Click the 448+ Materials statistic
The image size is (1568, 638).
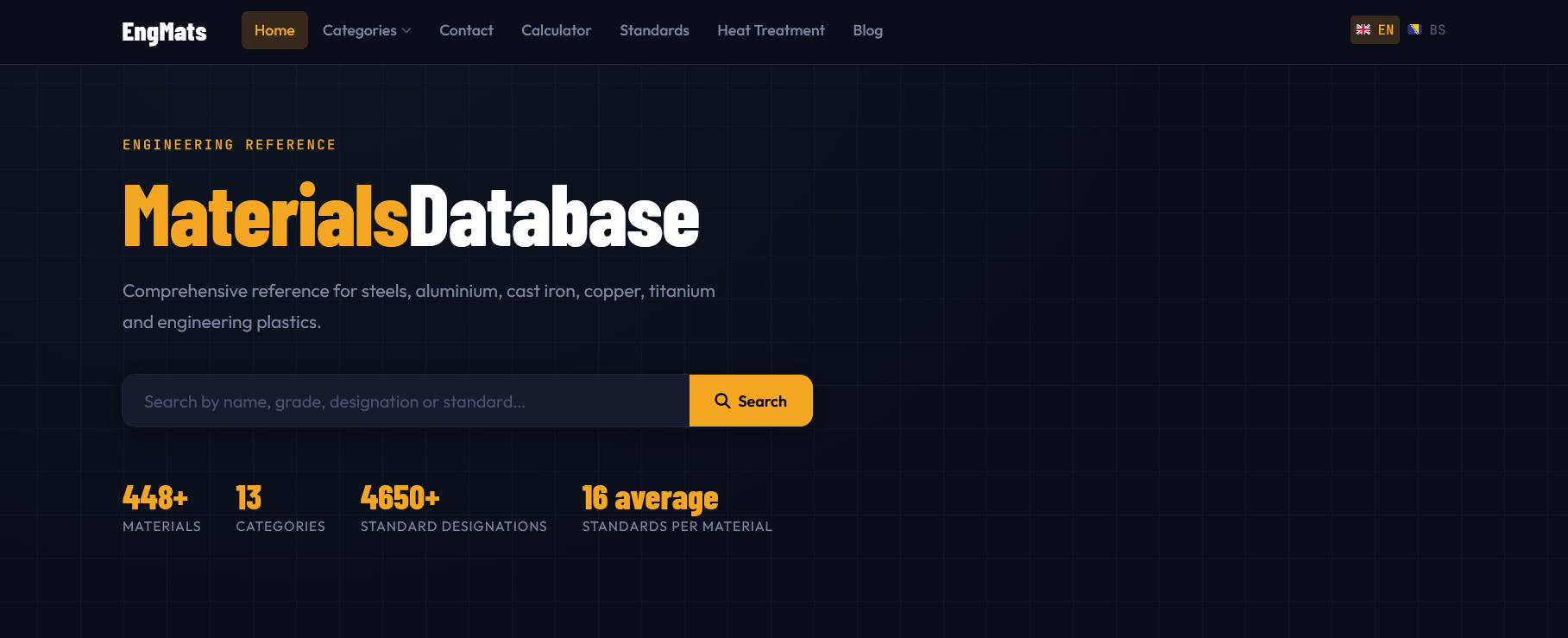[x=161, y=508]
